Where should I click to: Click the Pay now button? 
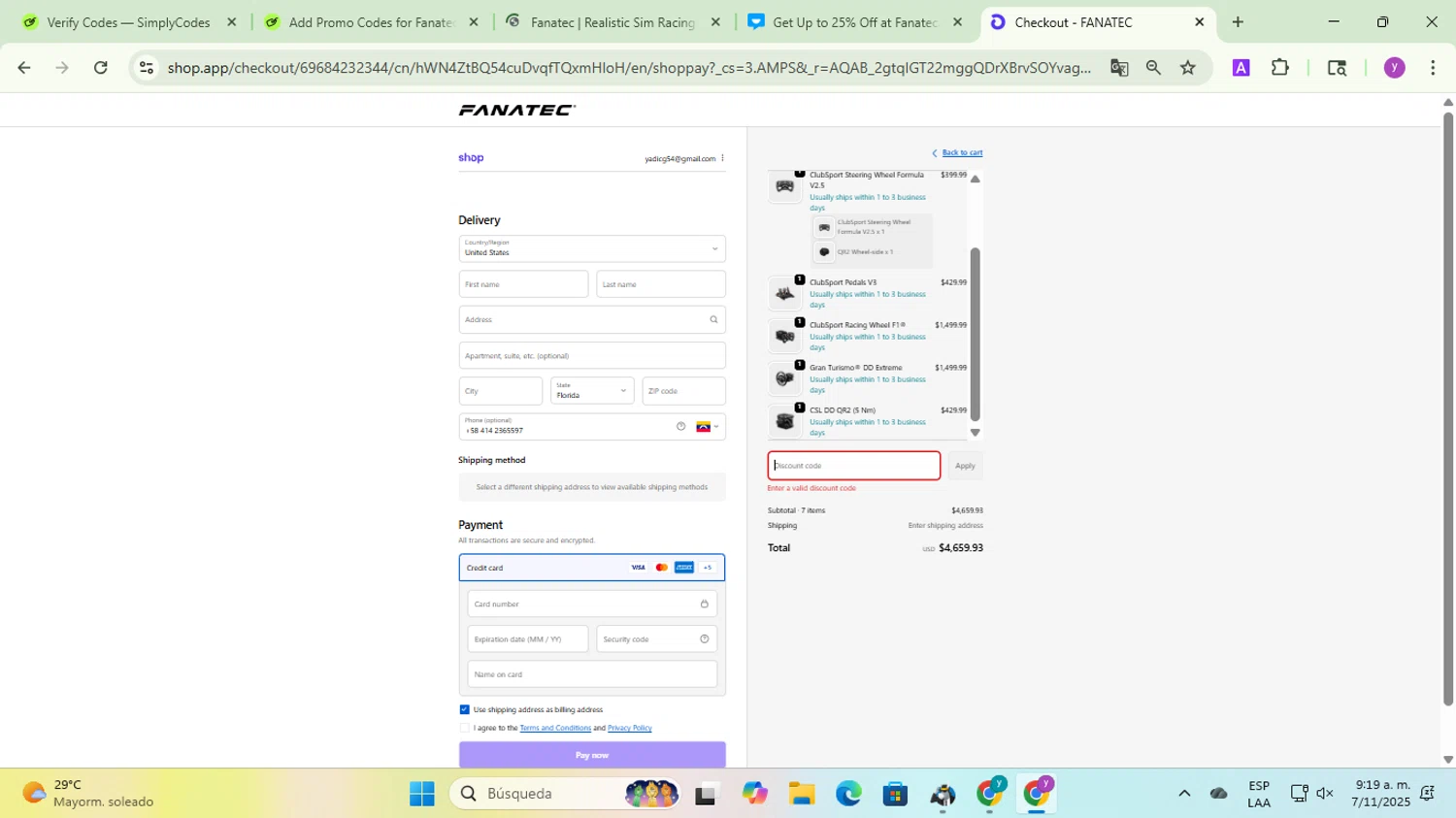592,755
